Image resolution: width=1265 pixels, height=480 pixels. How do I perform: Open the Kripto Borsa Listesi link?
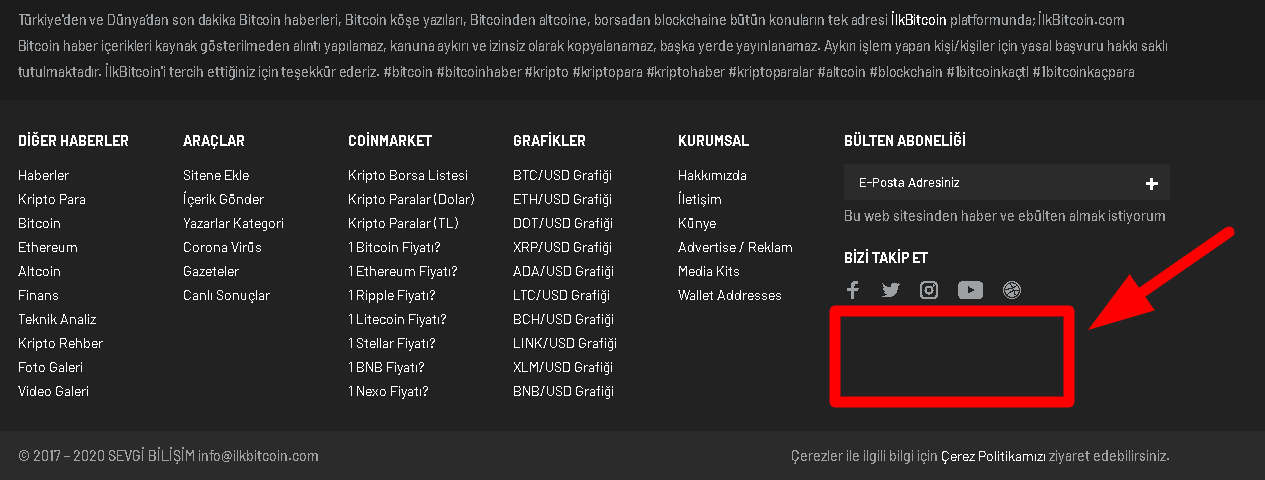coord(408,175)
